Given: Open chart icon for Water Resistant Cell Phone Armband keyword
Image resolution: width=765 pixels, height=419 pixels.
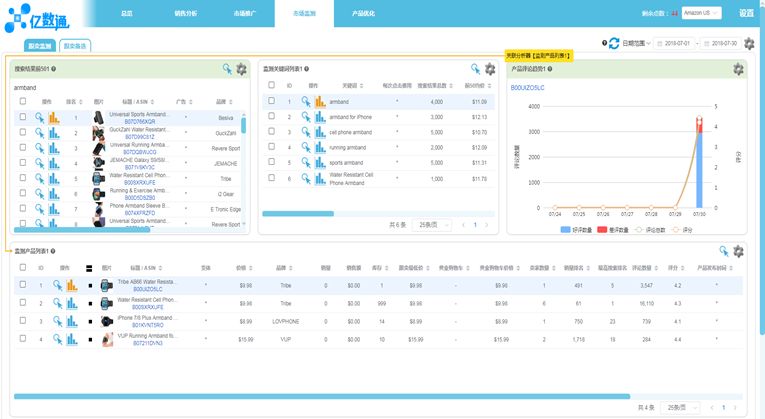Looking at the screenshot, I should 320,179.
